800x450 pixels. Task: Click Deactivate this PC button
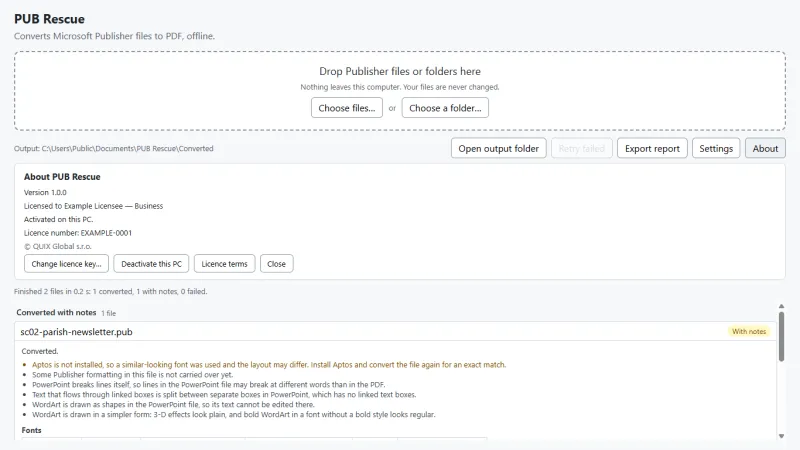[151, 264]
